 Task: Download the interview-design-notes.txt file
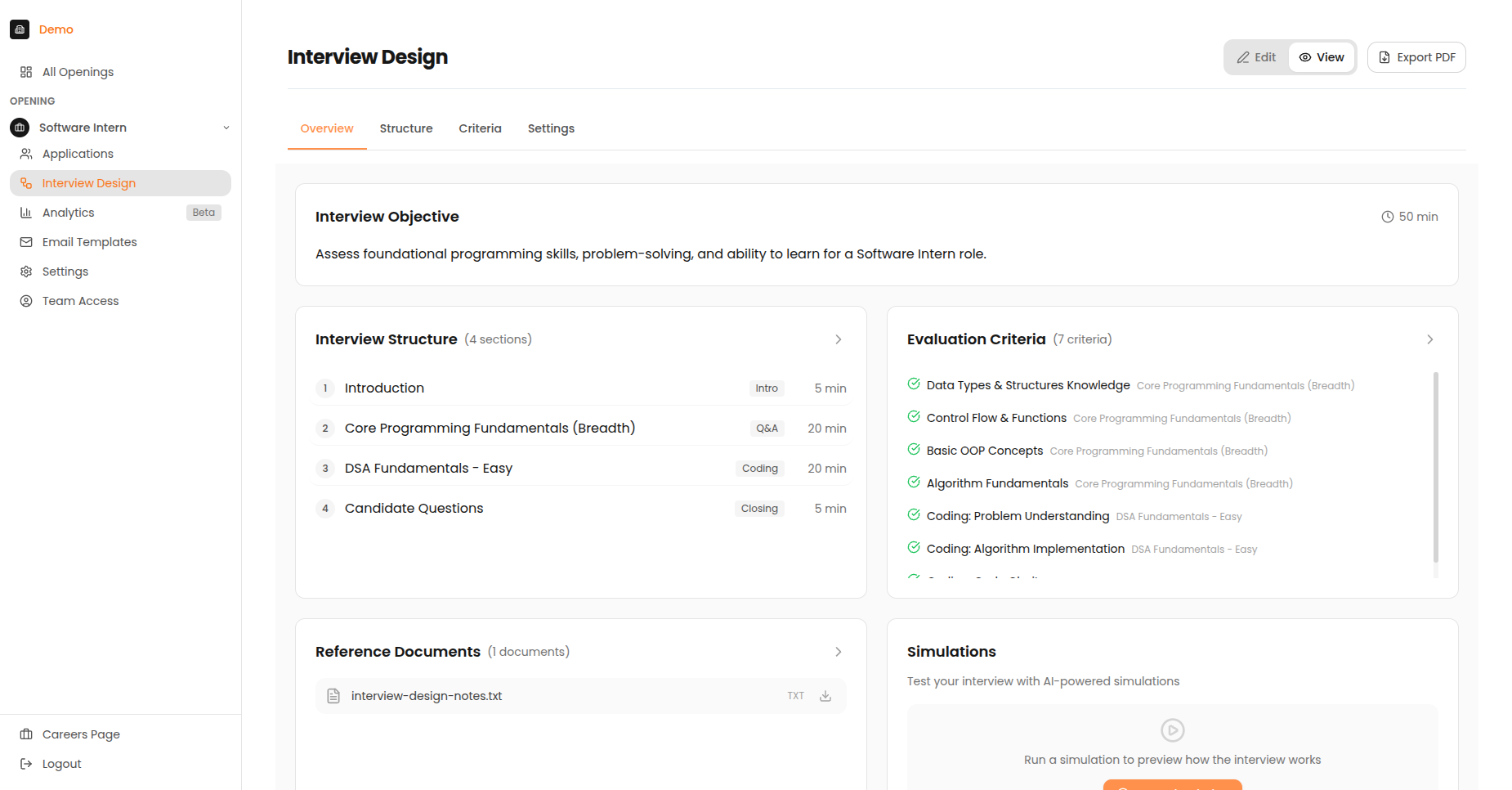pyautogui.click(x=825, y=695)
